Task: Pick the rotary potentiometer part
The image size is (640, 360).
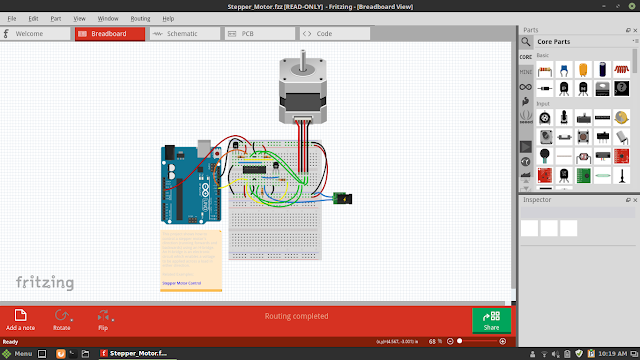Action: click(545, 118)
